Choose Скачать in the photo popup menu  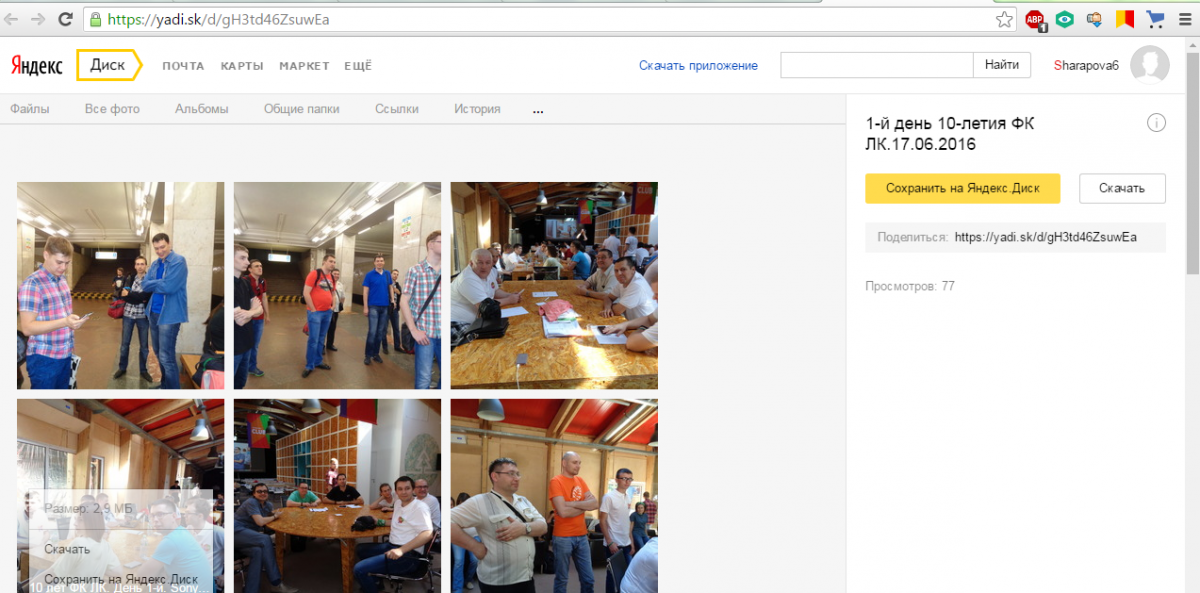point(67,549)
